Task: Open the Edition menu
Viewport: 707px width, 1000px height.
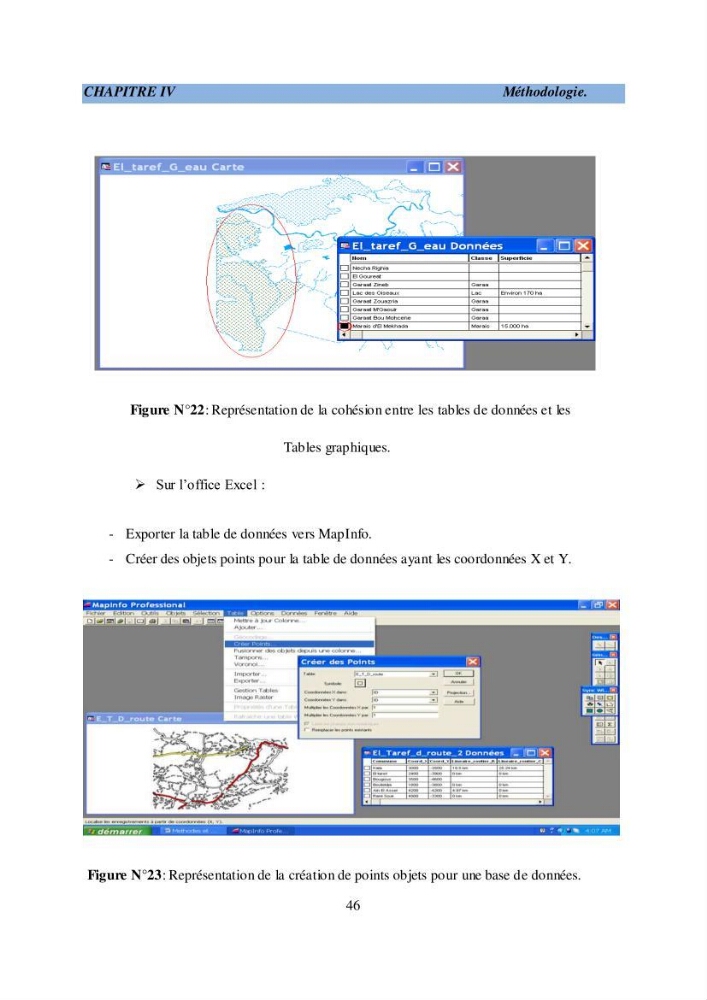Action: pos(124,613)
